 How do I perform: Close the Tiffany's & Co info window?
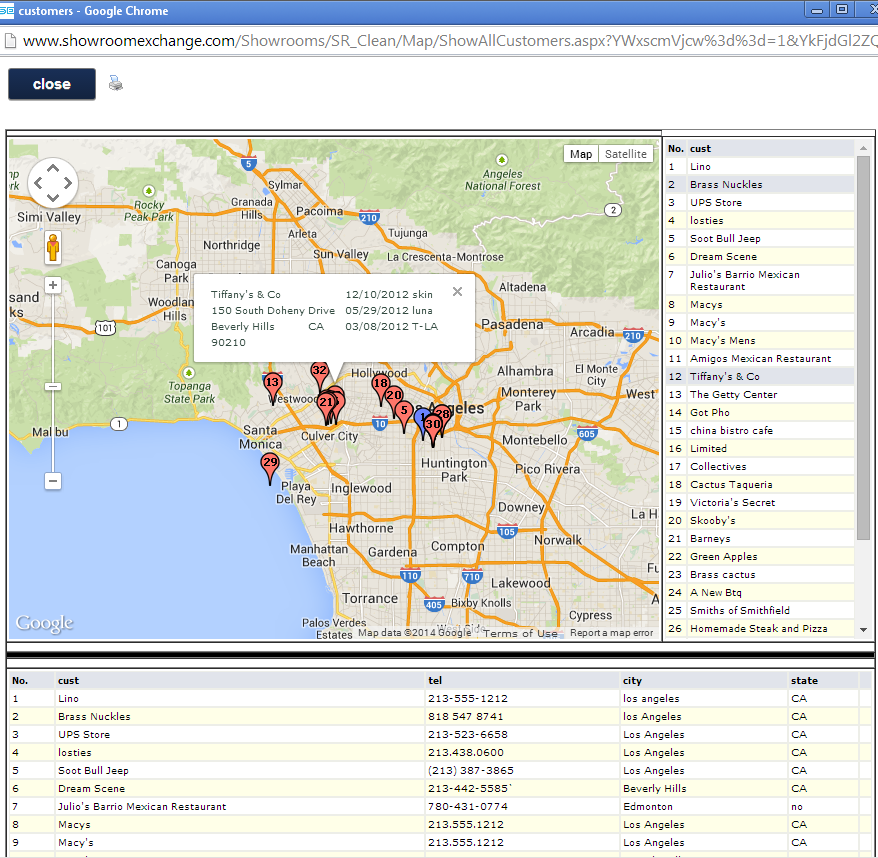coord(457,291)
